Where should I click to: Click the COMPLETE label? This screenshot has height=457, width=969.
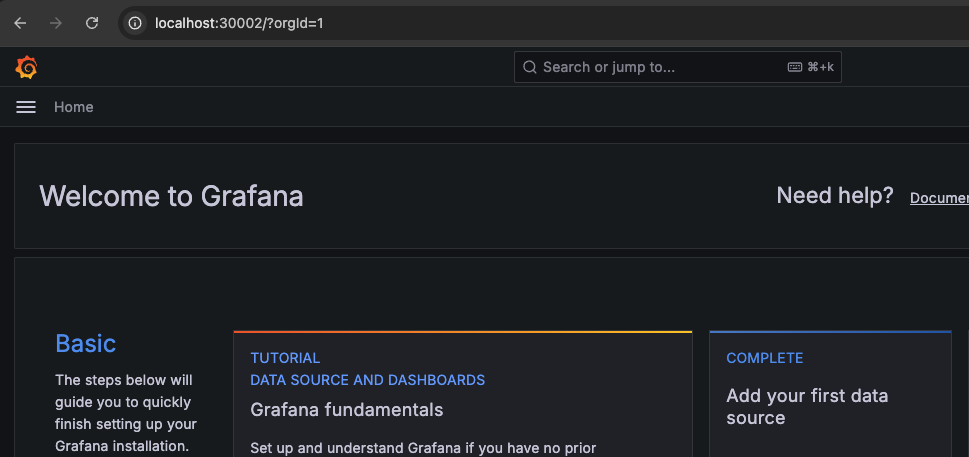pyautogui.click(x=764, y=358)
